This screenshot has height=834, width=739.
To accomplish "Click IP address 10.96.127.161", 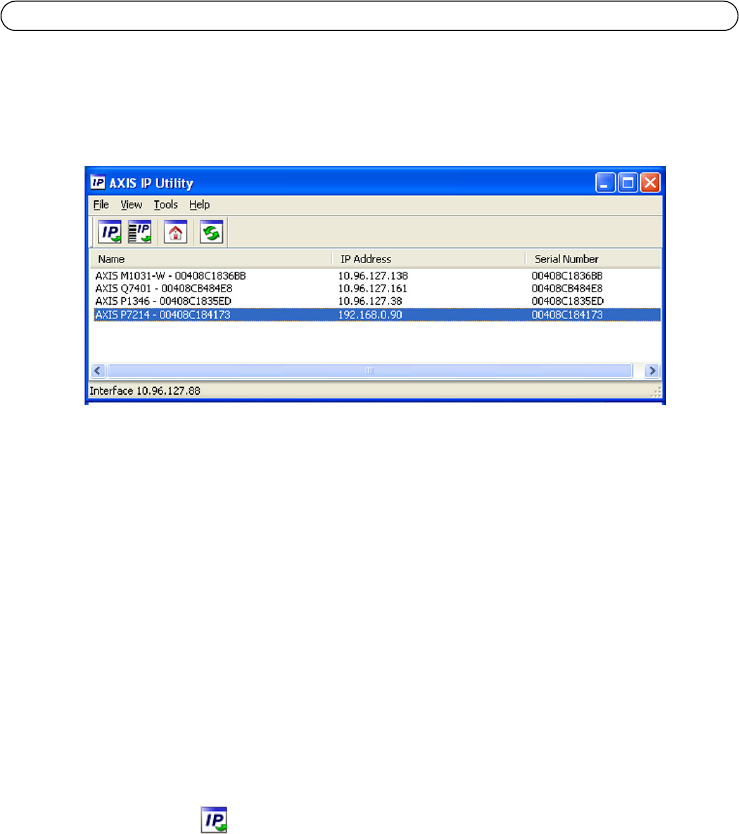I will point(372,289).
